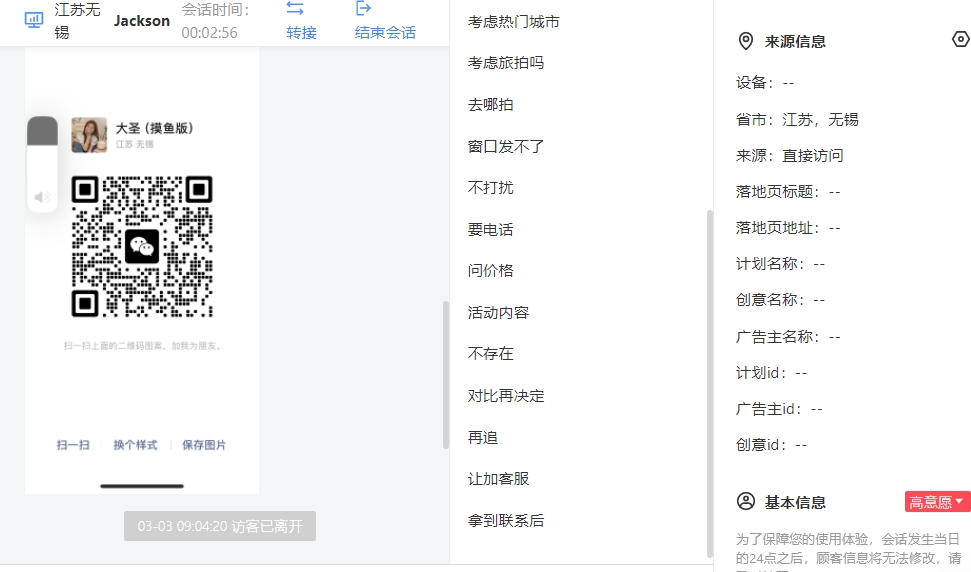Click the 计划id field row
The width and height of the screenshot is (971, 572).
pos(772,372)
